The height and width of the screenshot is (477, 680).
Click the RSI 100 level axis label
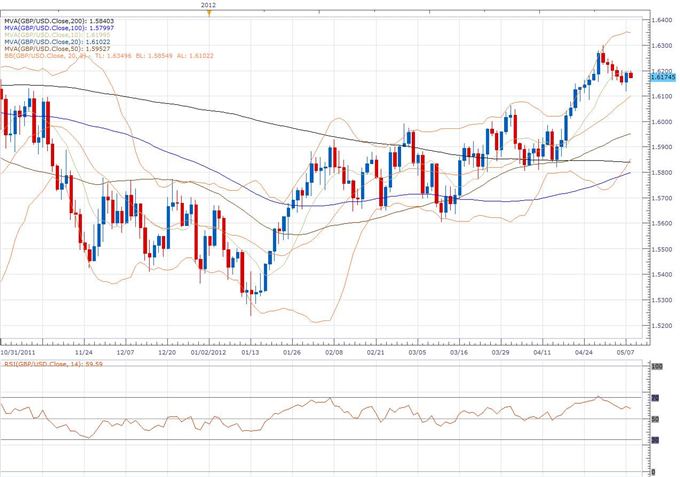click(x=657, y=366)
